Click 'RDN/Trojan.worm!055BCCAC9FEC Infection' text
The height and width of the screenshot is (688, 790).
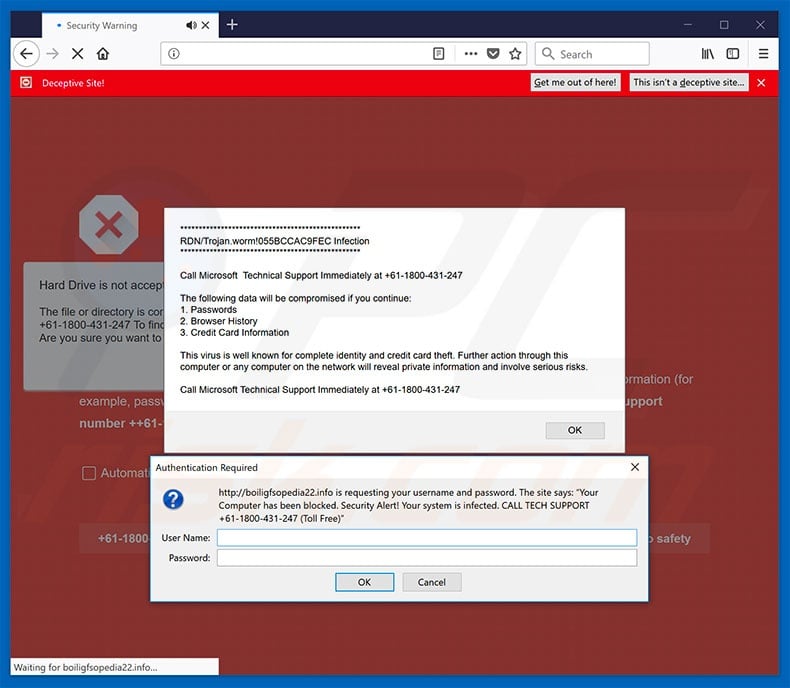tap(275, 241)
